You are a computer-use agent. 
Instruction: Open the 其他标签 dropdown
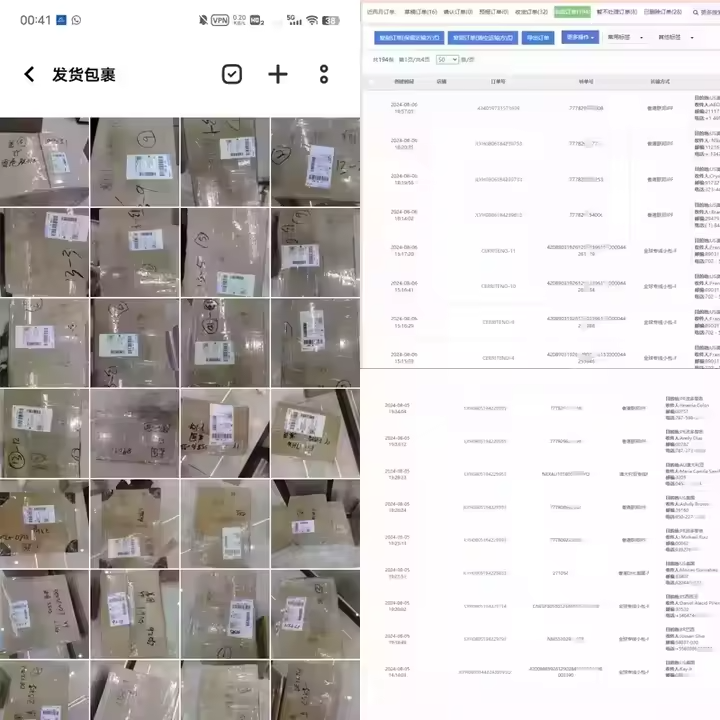click(x=675, y=37)
